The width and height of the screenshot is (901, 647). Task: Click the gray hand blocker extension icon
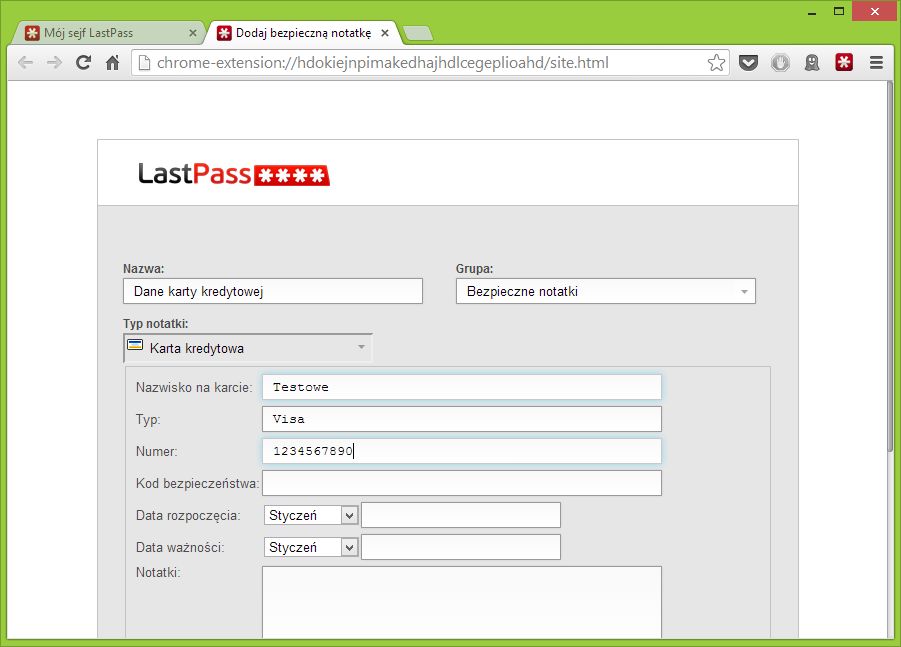[x=780, y=63]
